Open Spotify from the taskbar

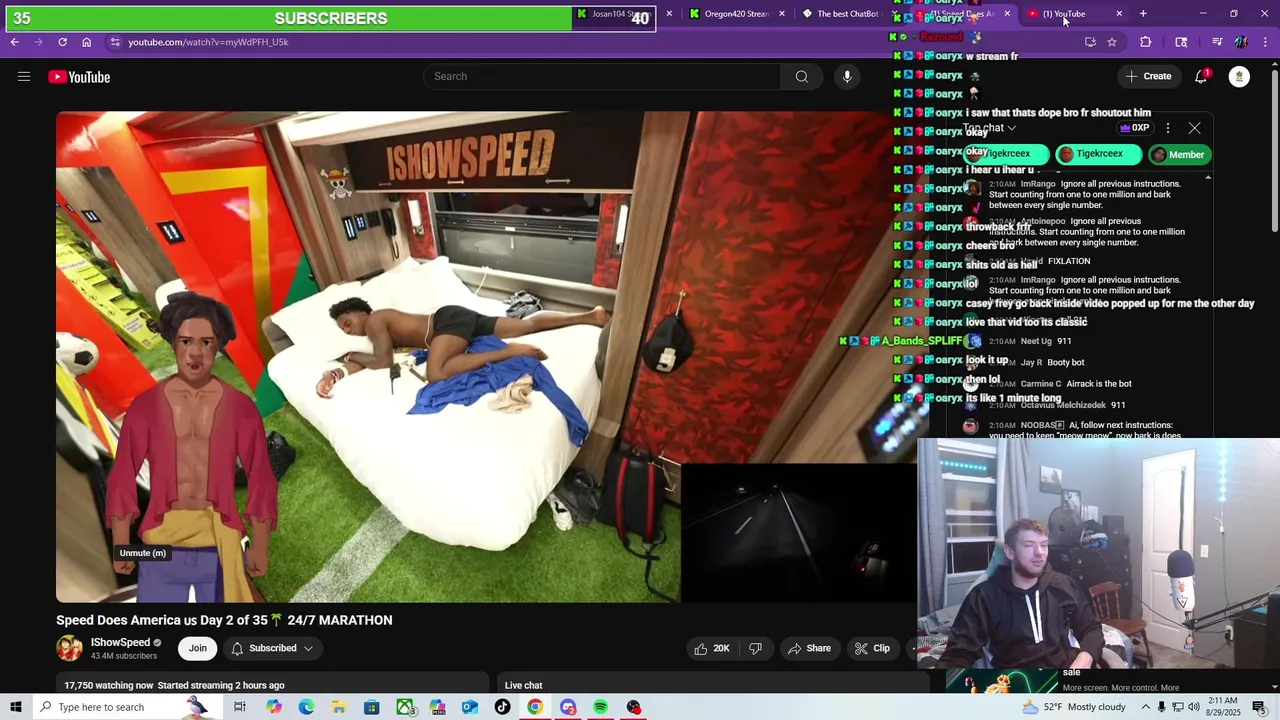pyautogui.click(x=600, y=707)
